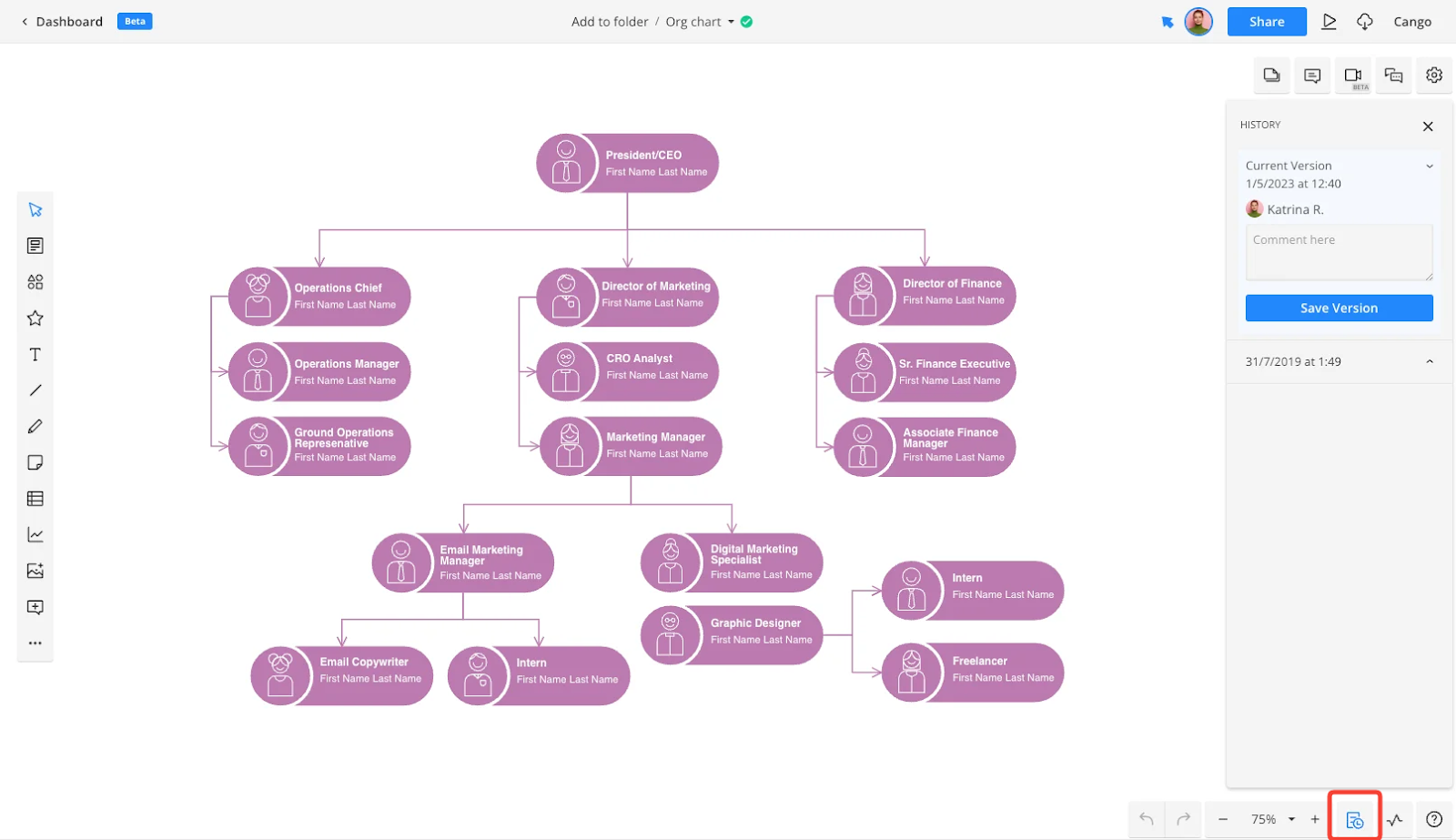Click the Save Version button
Screen dimensions: 1456x840
coord(1338,308)
